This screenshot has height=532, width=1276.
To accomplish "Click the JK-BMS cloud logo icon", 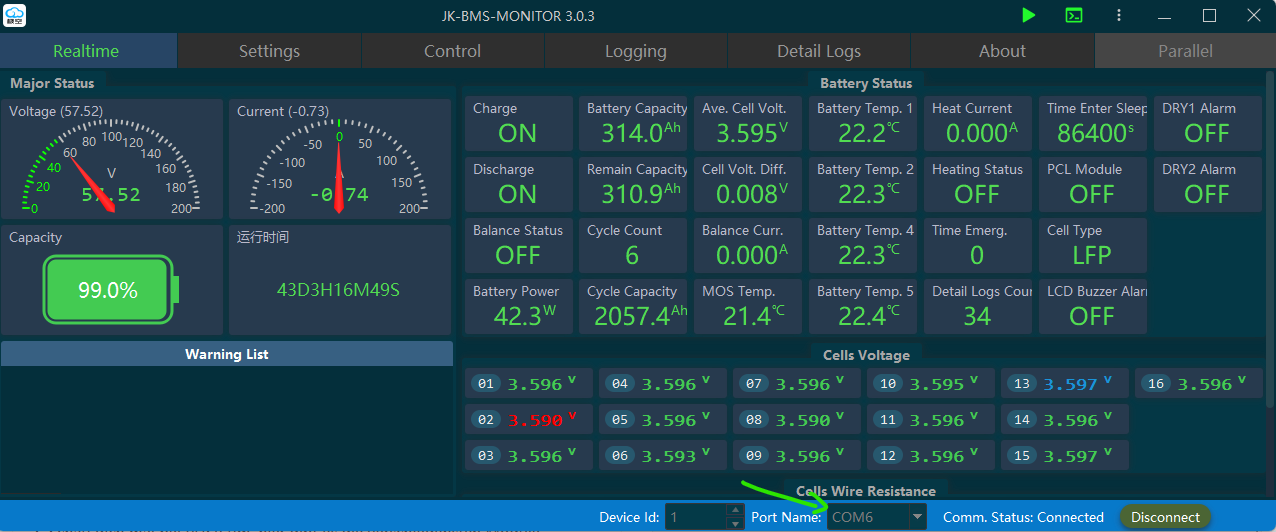I will coord(15,15).
